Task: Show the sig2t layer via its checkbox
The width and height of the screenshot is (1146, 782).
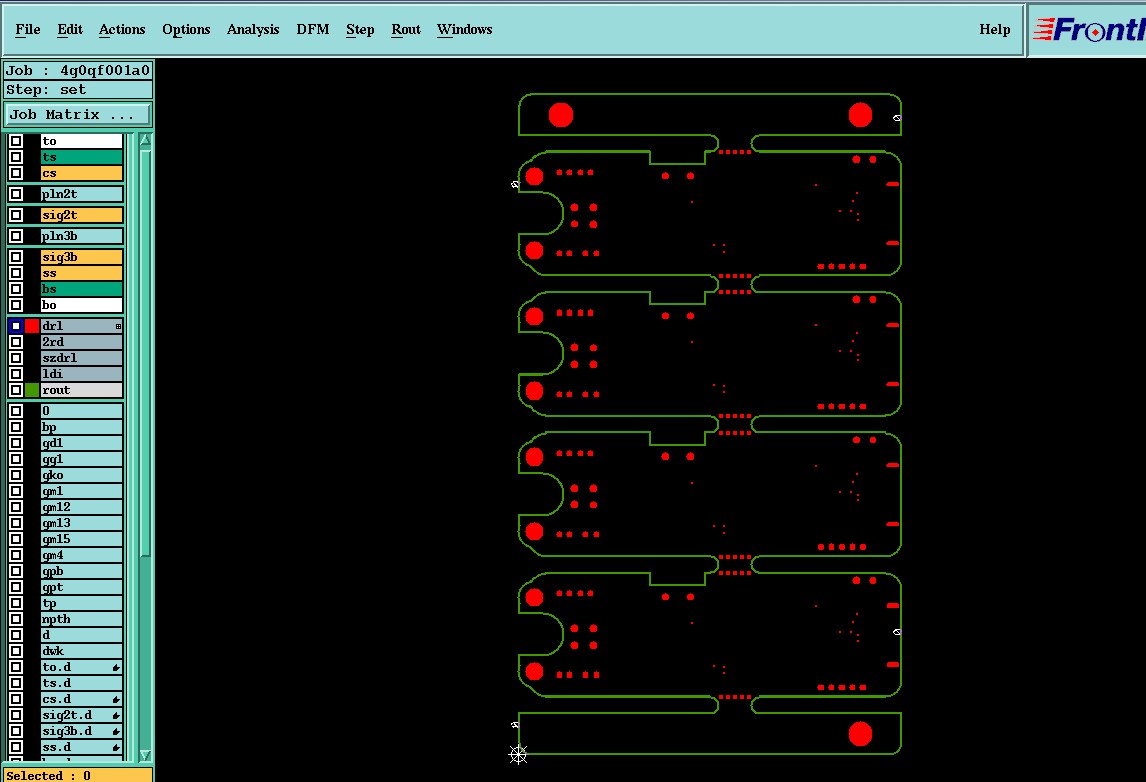Action: pyautogui.click(x=16, y=215)
